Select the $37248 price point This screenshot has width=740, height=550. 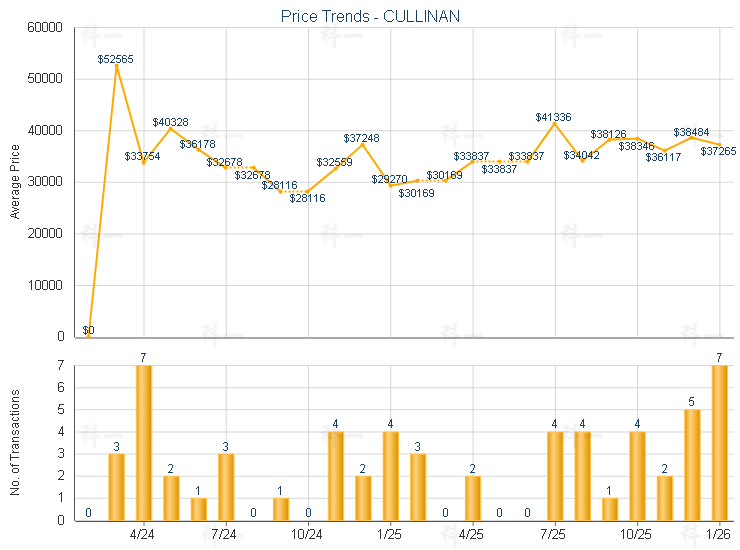[x=363, y=144]
